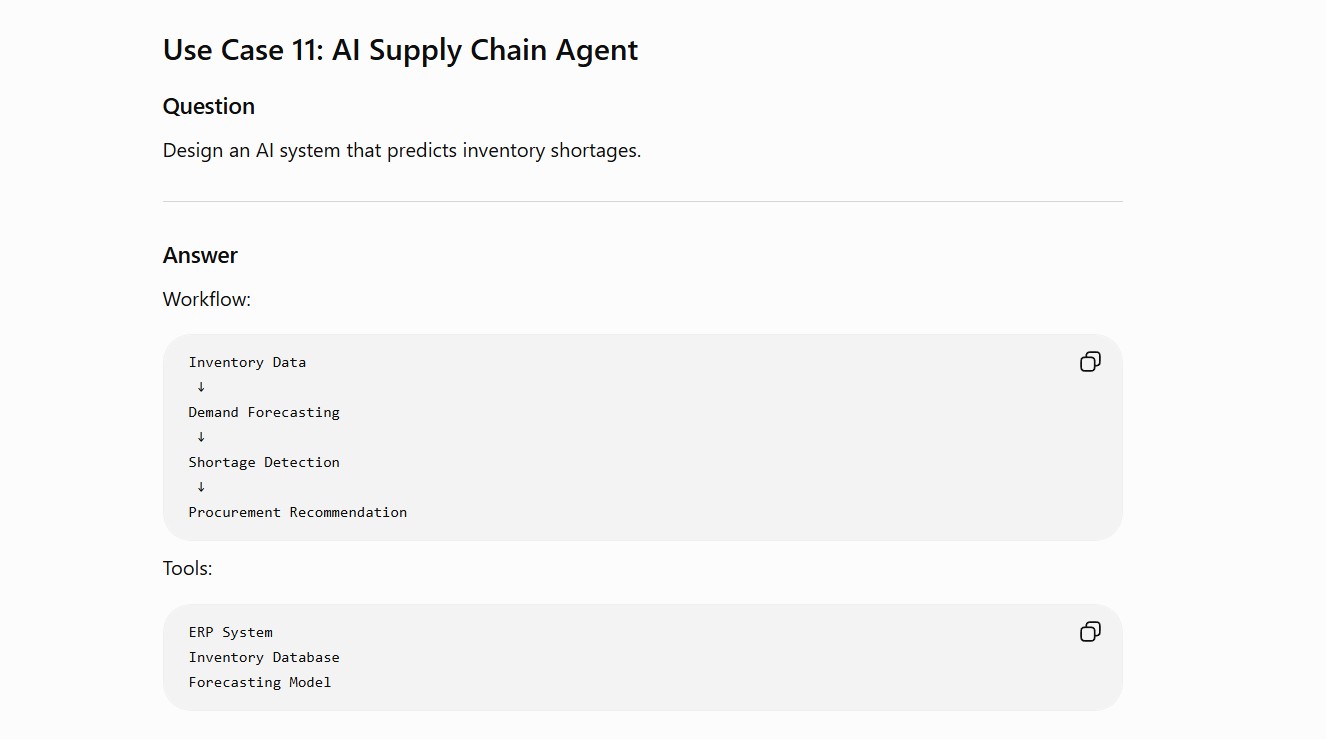This screenshot has height=739, width=1326.
Task: Click the words AI Supply Chain Agent
Action: tap(485, 50)
